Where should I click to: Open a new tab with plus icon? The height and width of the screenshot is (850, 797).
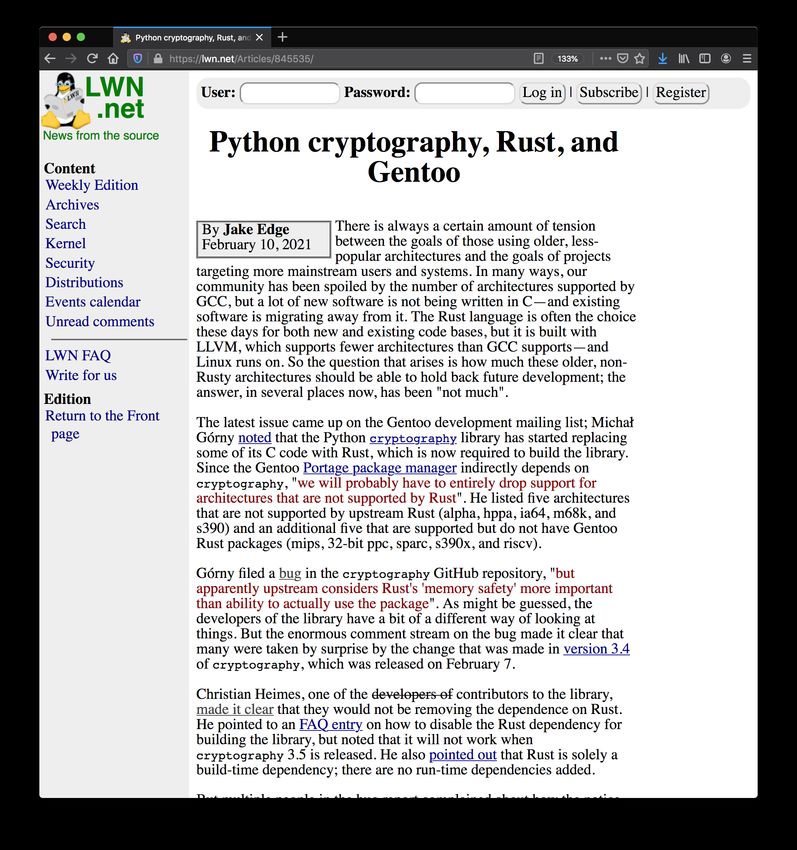[282, 37]
